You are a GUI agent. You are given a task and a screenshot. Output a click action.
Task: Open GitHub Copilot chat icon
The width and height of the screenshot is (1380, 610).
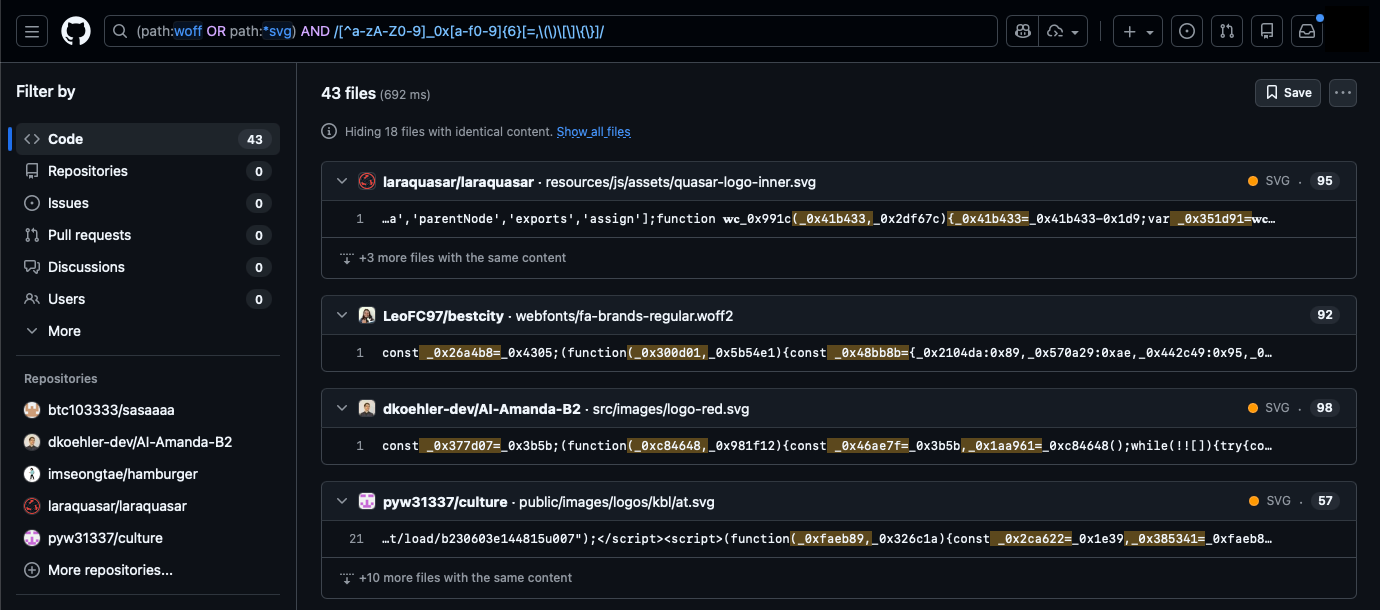pos(1023,31)
